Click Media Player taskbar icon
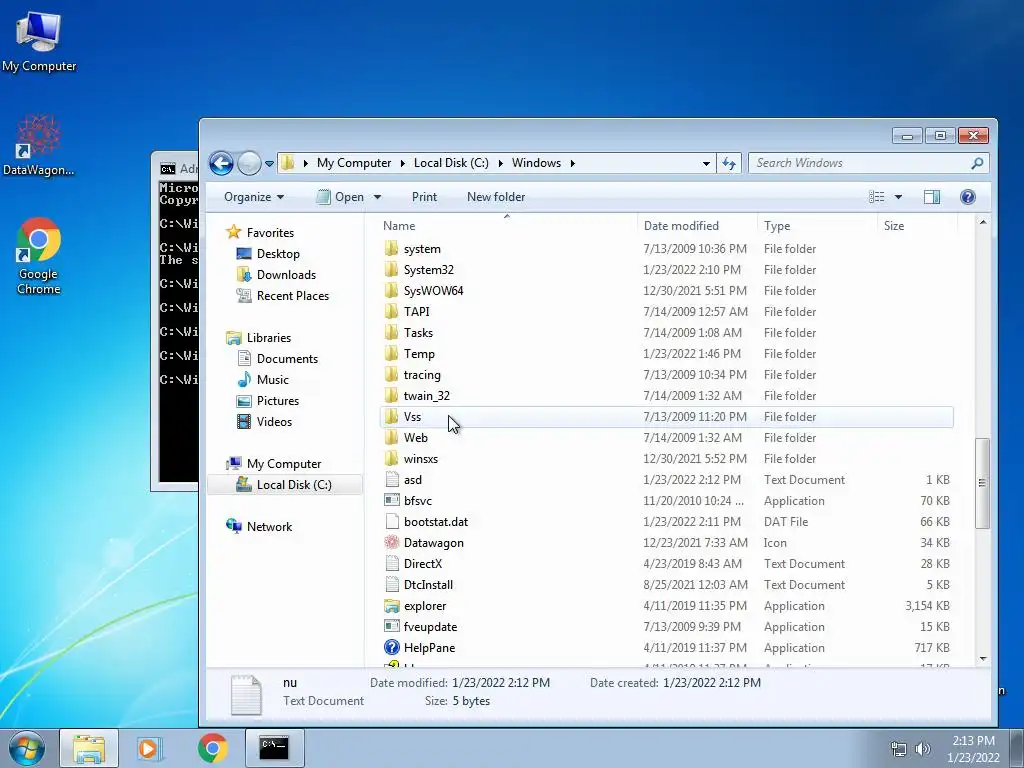 point(149,748)
